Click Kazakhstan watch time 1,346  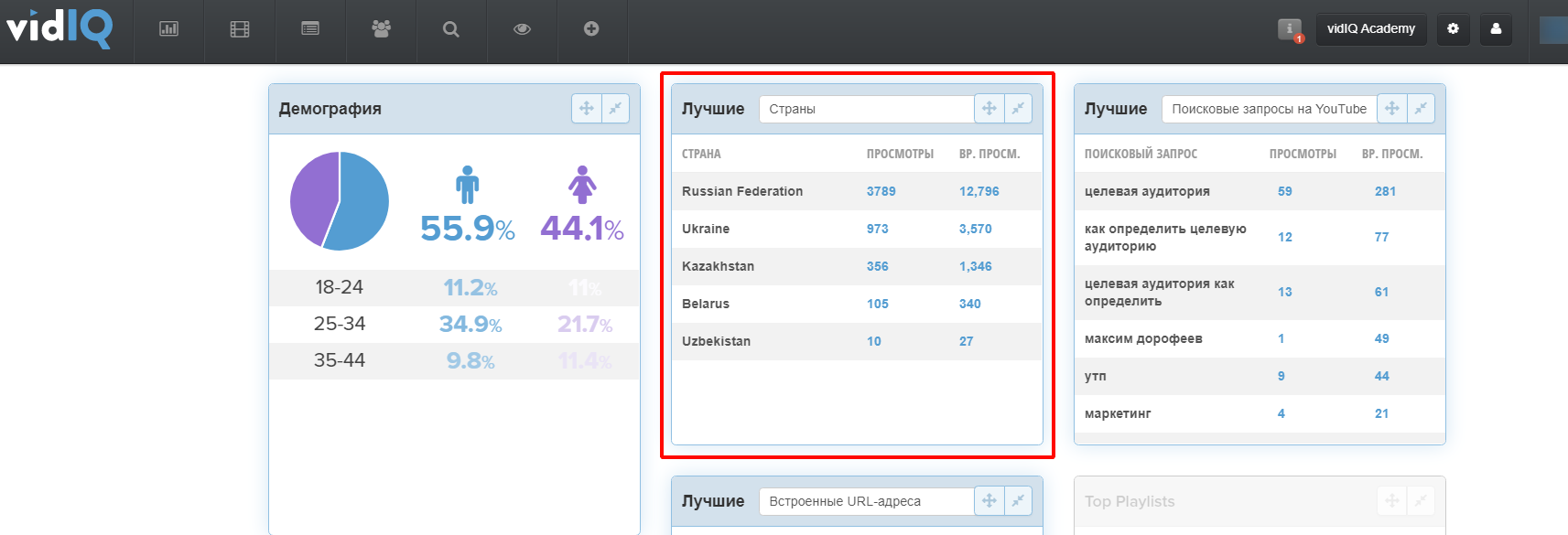click(976, 266)
